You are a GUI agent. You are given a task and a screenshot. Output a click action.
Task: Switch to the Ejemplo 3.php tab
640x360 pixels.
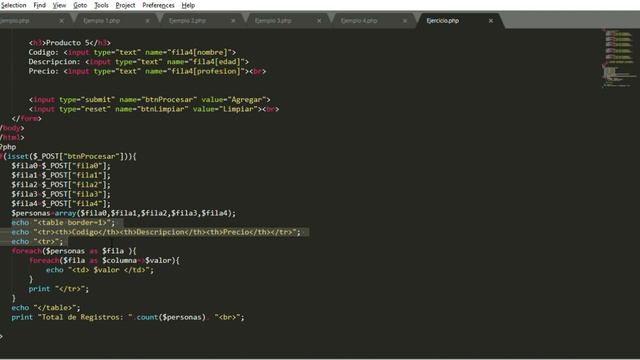point(273,20)
